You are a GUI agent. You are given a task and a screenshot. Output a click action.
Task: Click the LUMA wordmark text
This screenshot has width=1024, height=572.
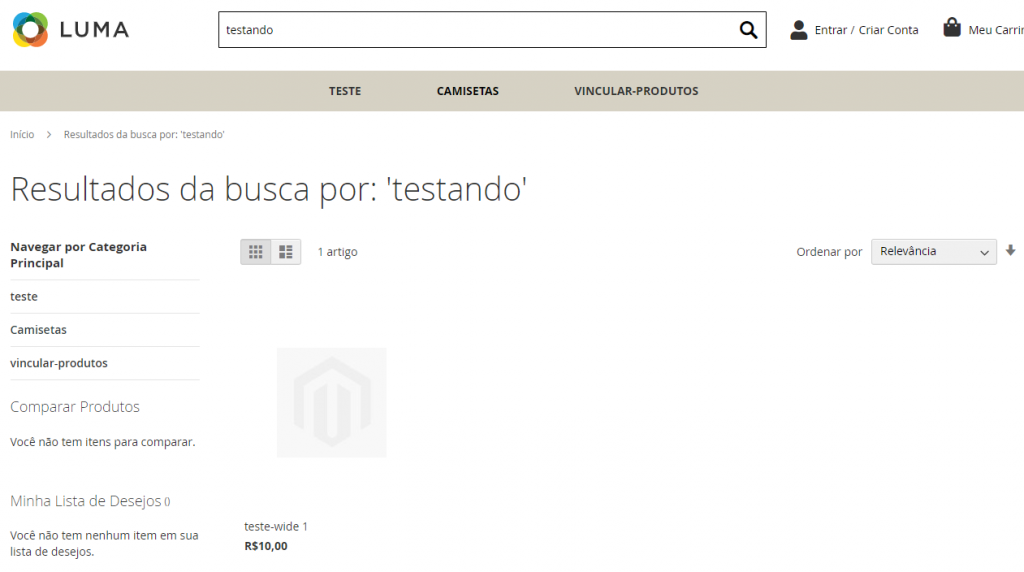pos(95,30)
